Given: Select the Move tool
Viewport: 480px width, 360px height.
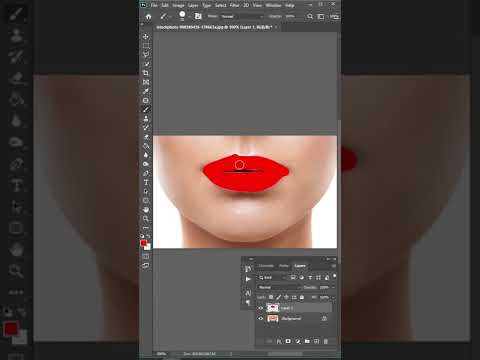Looking at the screenshot, I should point(146,36).
